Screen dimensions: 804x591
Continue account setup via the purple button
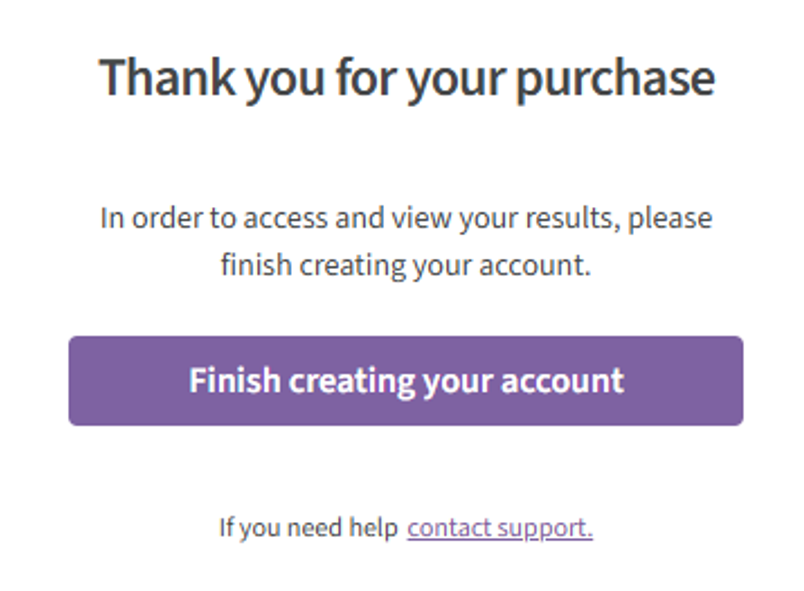click(x=406, y=381)
